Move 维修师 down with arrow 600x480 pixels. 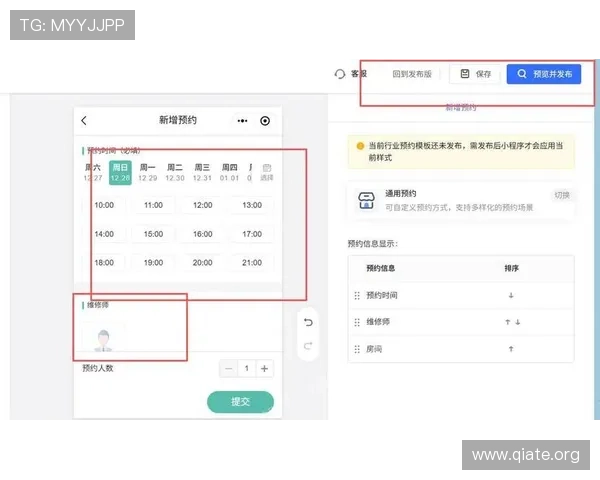pos(517,322)
